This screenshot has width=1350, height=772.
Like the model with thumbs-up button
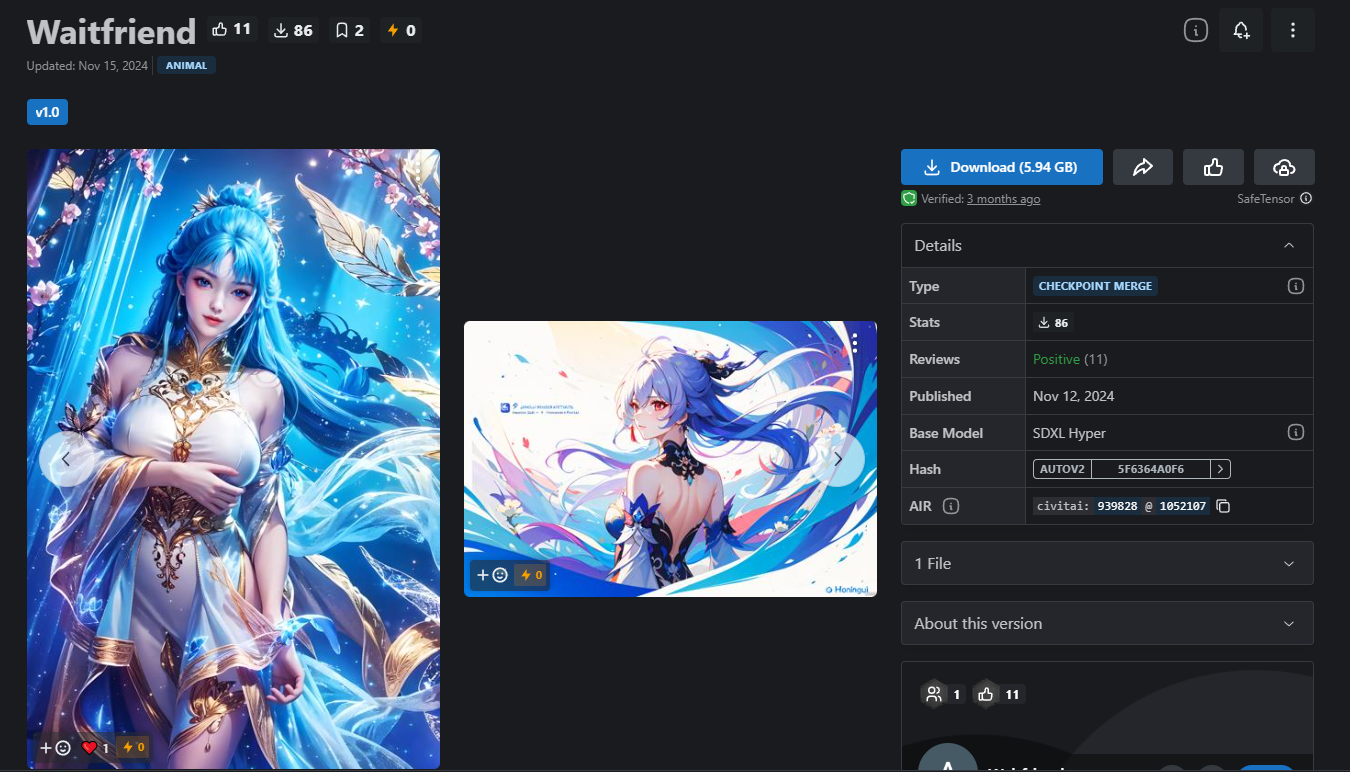pyautogui.click(x=1214, y=167)
